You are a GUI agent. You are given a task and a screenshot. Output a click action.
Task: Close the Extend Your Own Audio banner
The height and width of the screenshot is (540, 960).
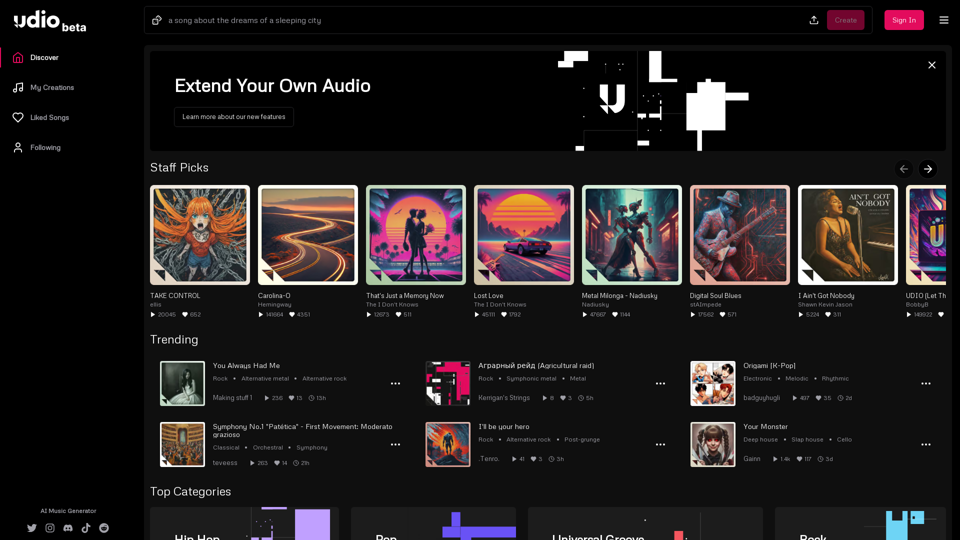(x=932, y=65)
